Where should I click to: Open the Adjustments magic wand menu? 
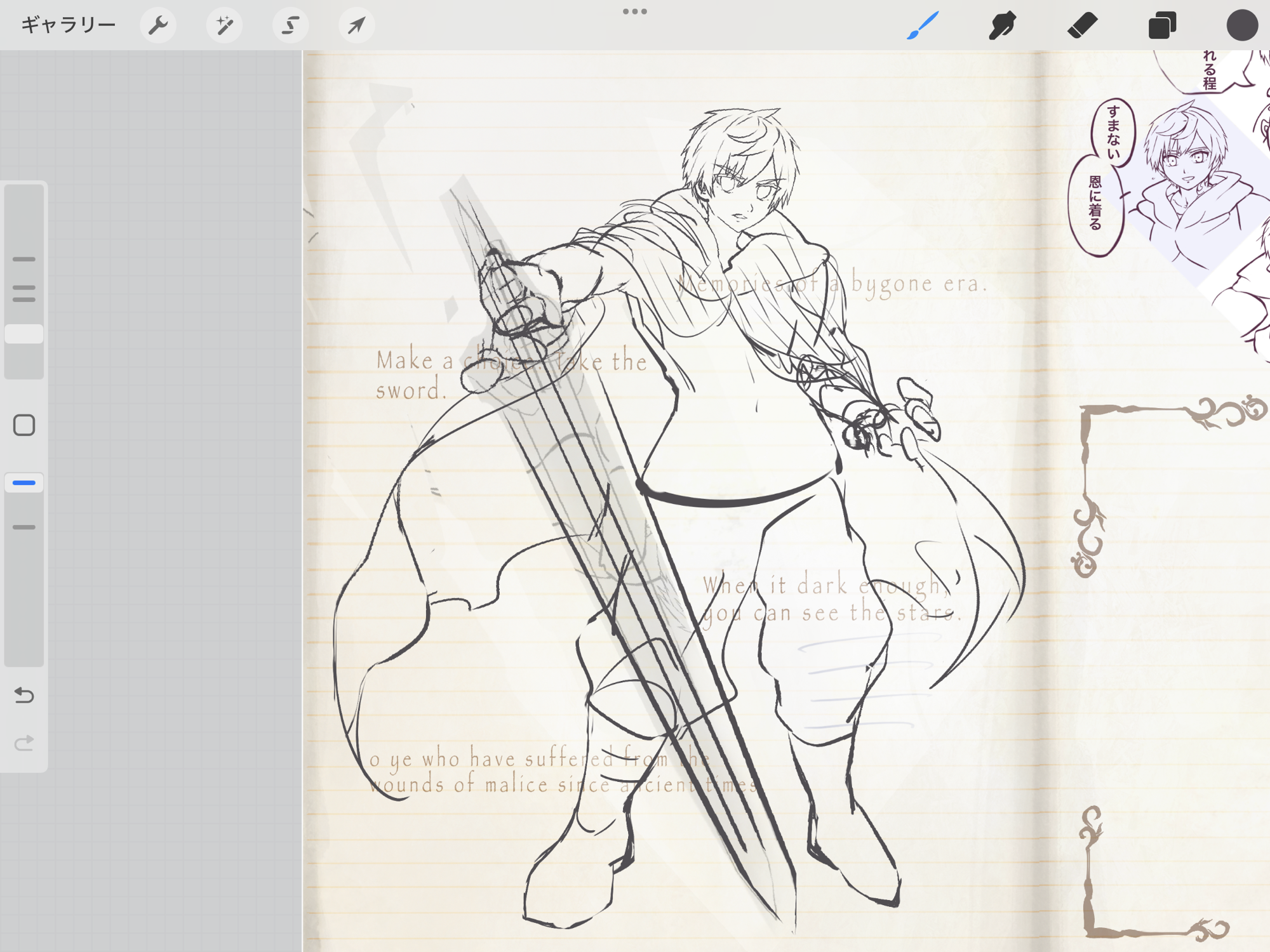[224, 25]
